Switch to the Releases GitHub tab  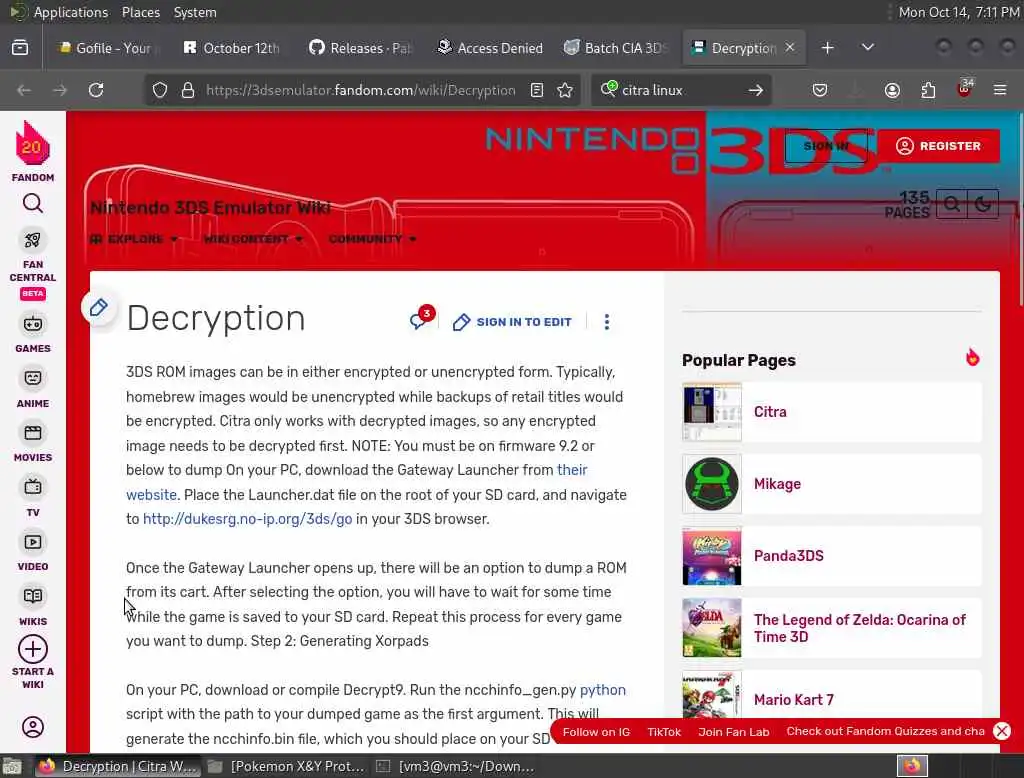[360, 48]
